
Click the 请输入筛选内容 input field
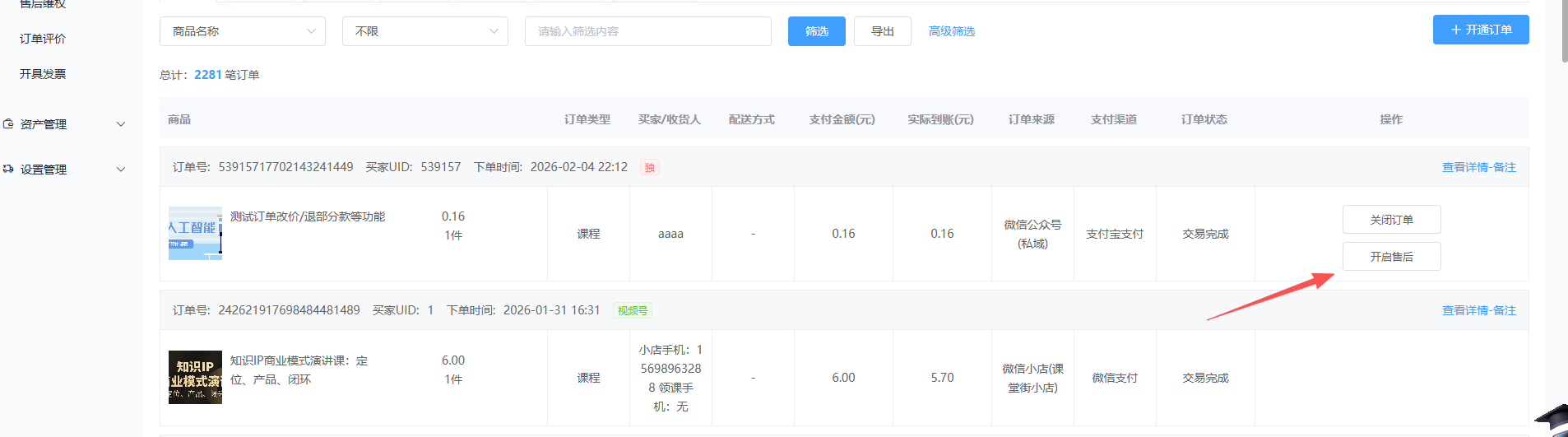648,31
